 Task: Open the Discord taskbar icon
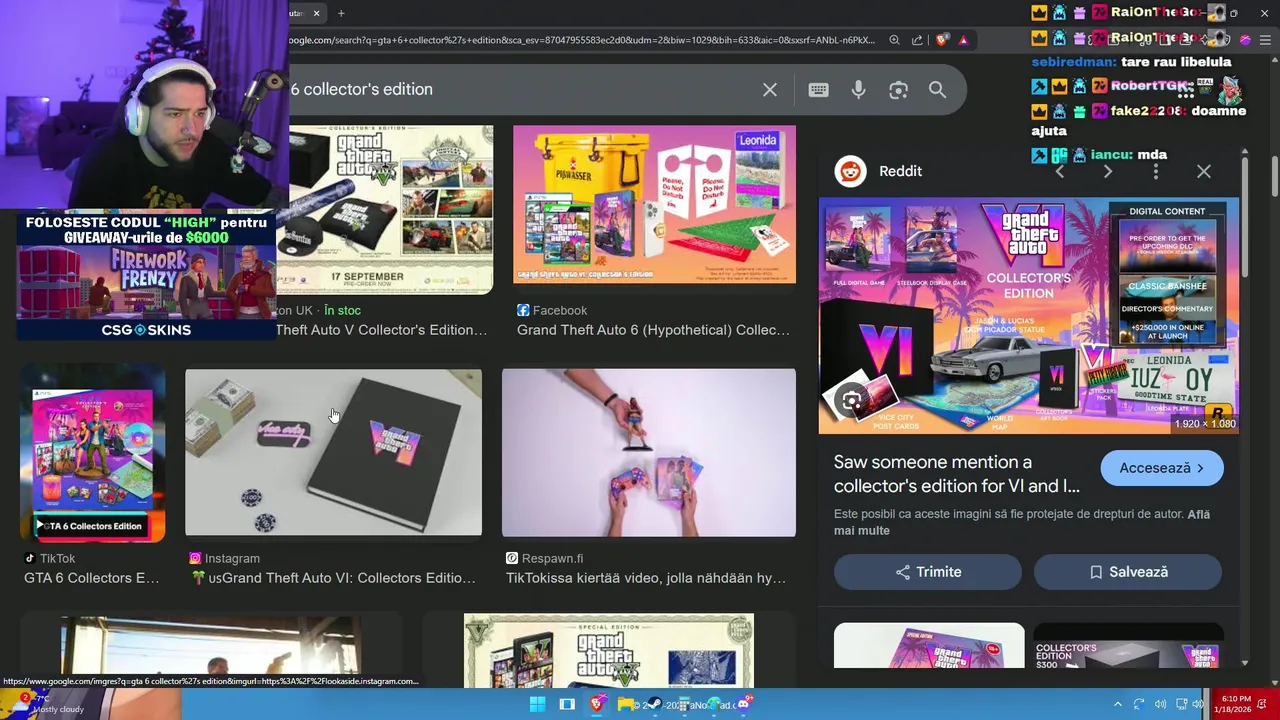click(743, 703)
